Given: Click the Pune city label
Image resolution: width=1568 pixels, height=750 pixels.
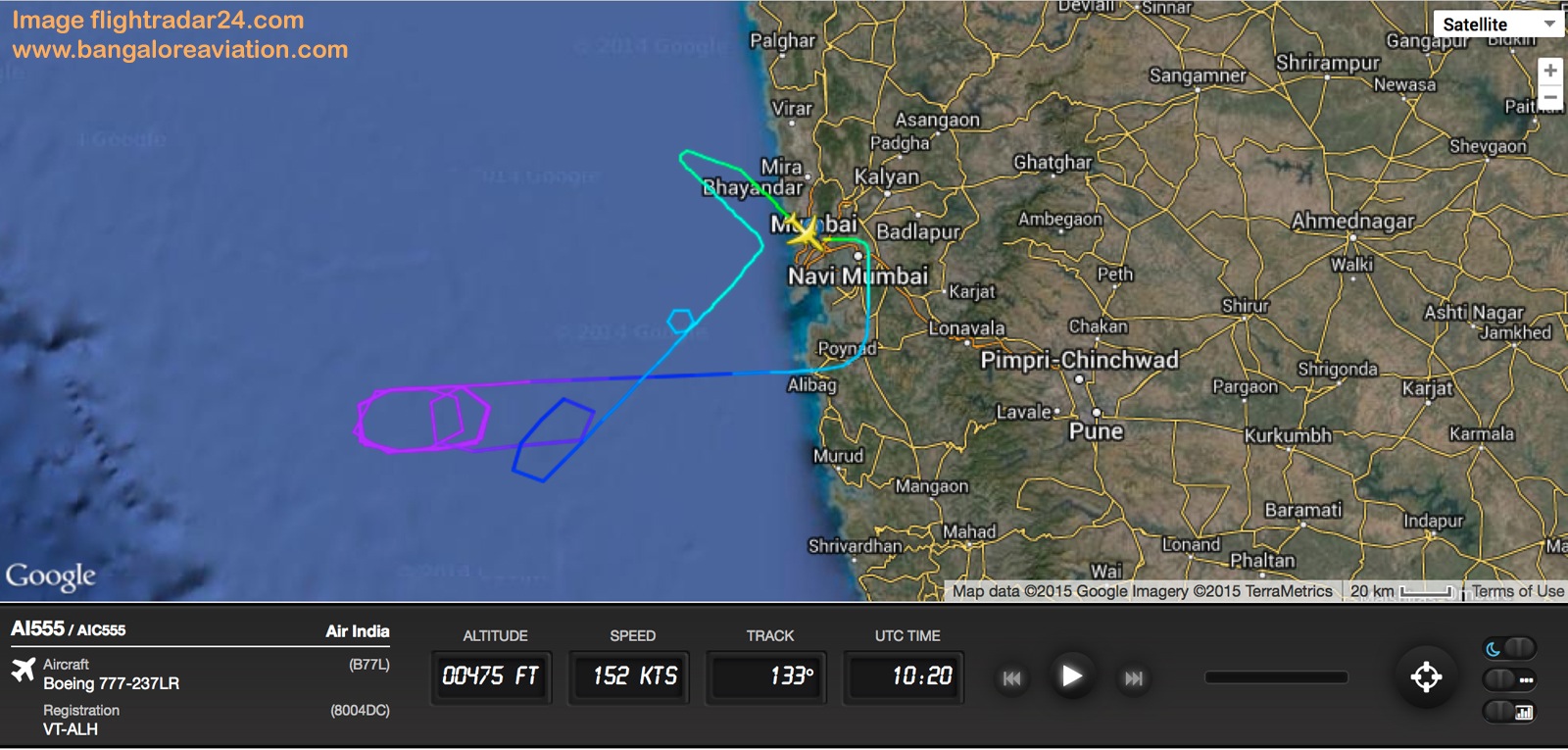Looking at the screenshot, I should coord(1096,431).
